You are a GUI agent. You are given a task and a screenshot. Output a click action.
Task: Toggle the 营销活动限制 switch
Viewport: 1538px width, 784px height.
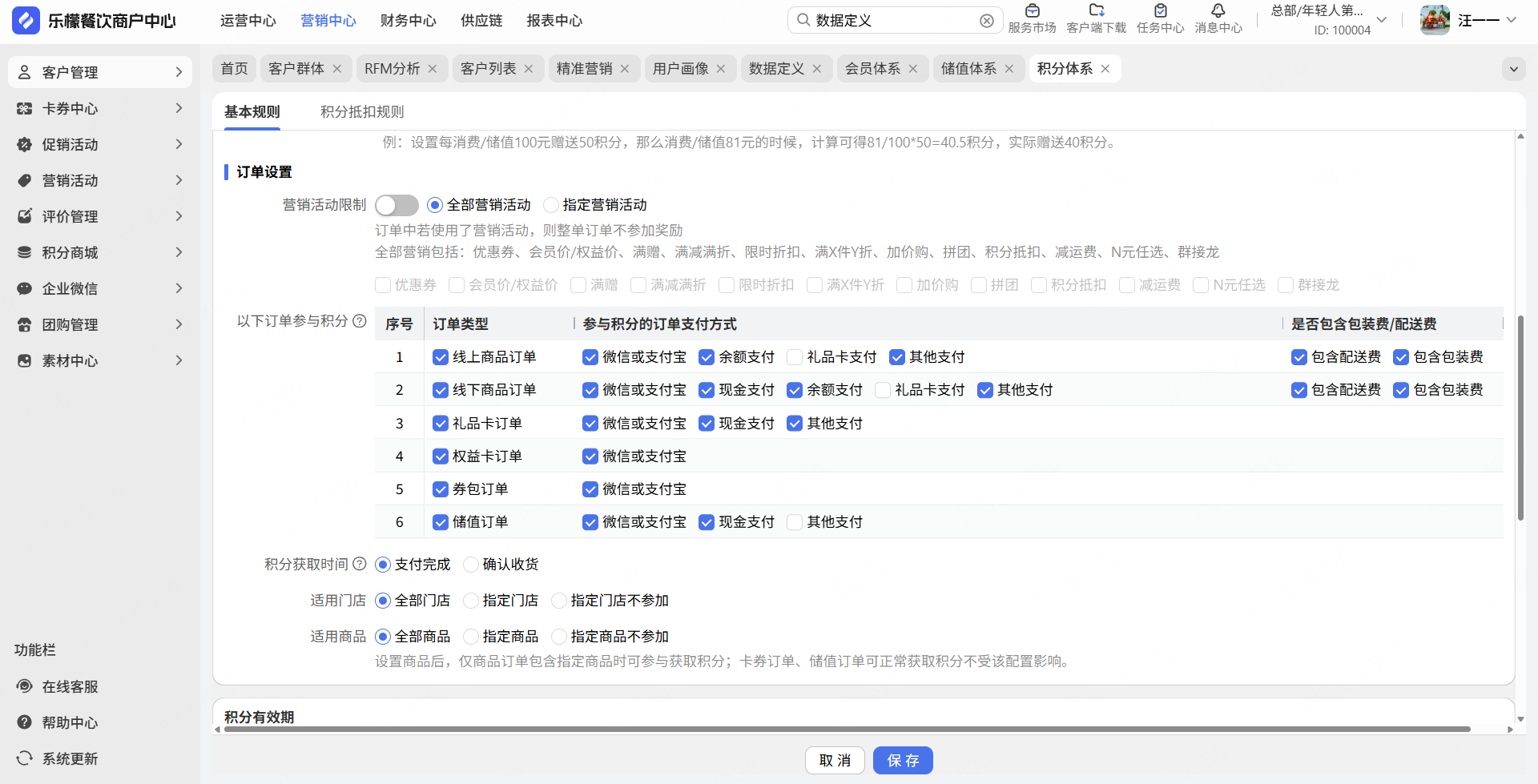click(397, 205)
